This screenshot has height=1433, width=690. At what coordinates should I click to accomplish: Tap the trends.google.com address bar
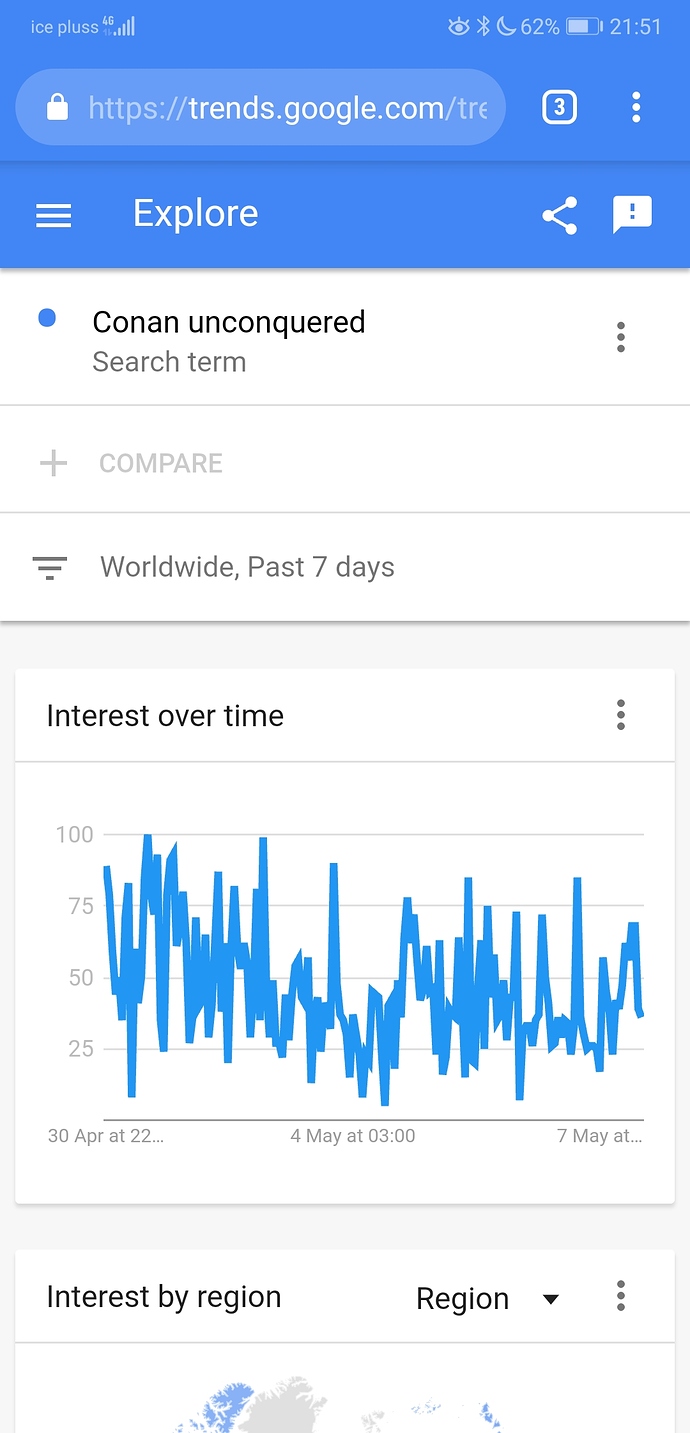pyautogui.click(x=261, y=107)
